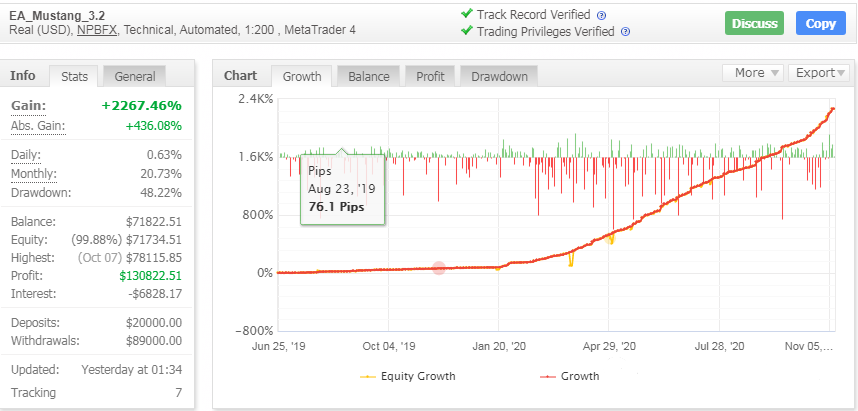858x411 pixels.
Task: Click the Trading Privileges Verified checkmark icon
Action: point(466,30)
